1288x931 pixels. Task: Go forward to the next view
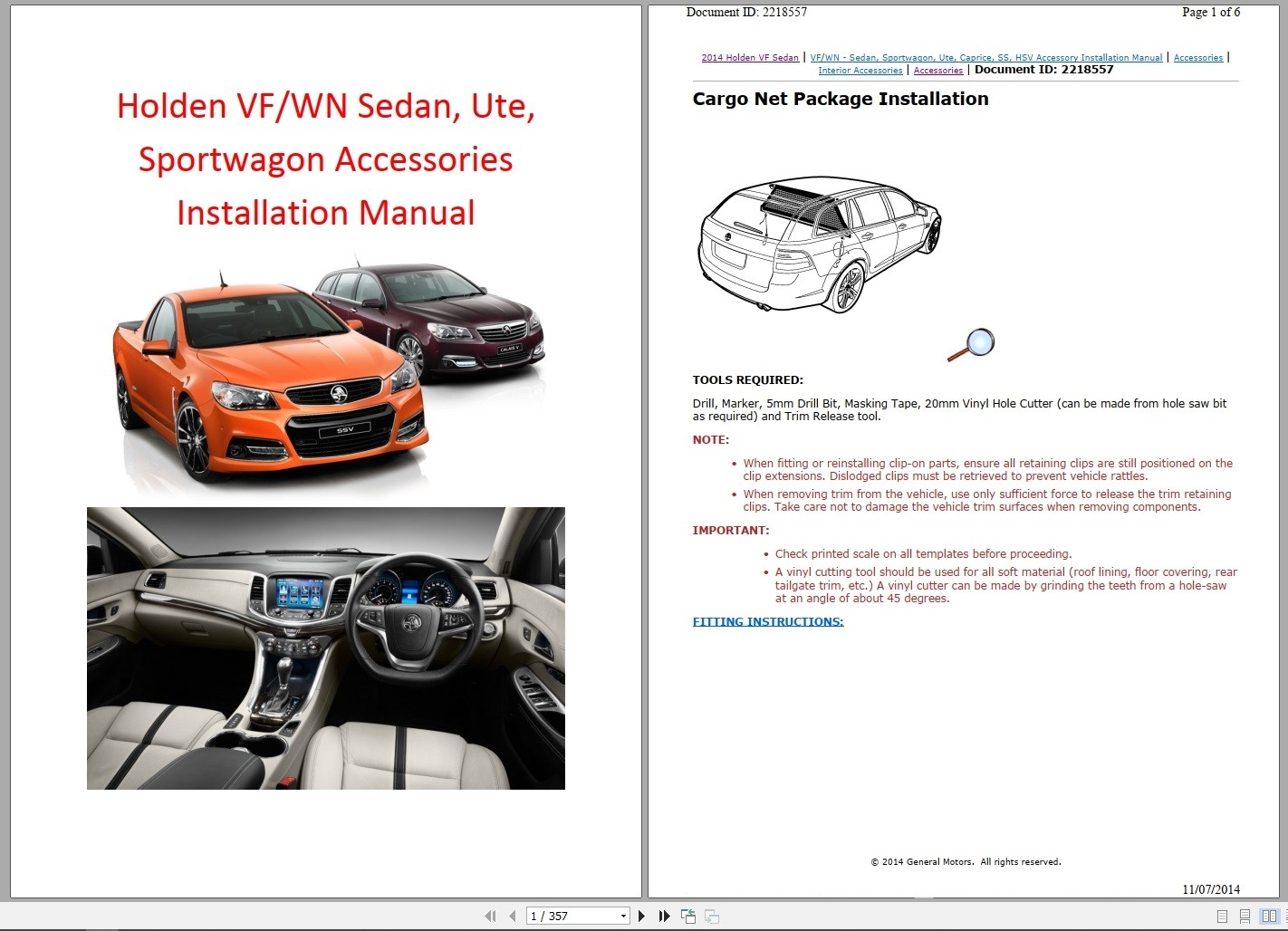point(711,916)
